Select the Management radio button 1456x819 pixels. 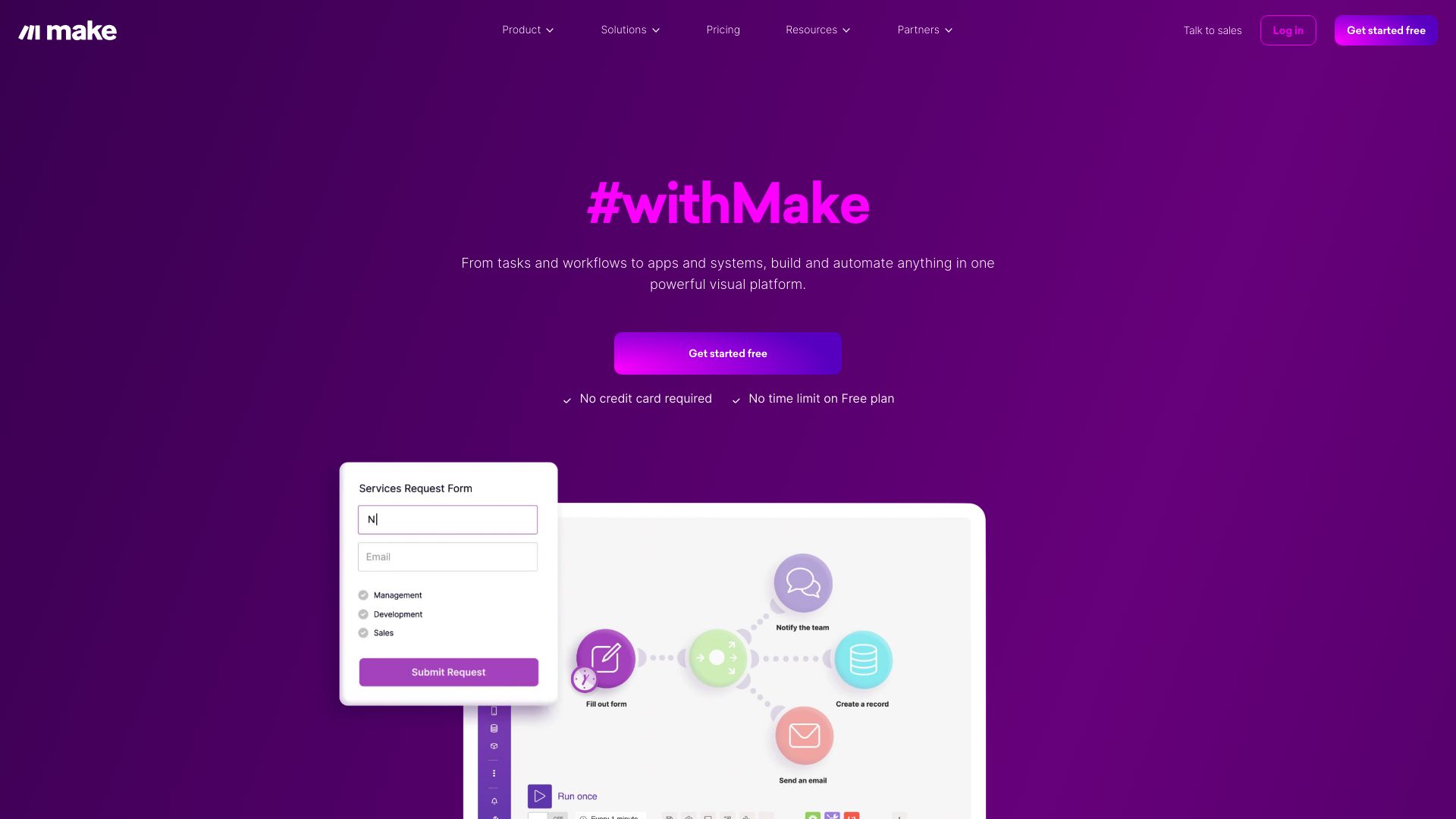[x=363, y=595]
